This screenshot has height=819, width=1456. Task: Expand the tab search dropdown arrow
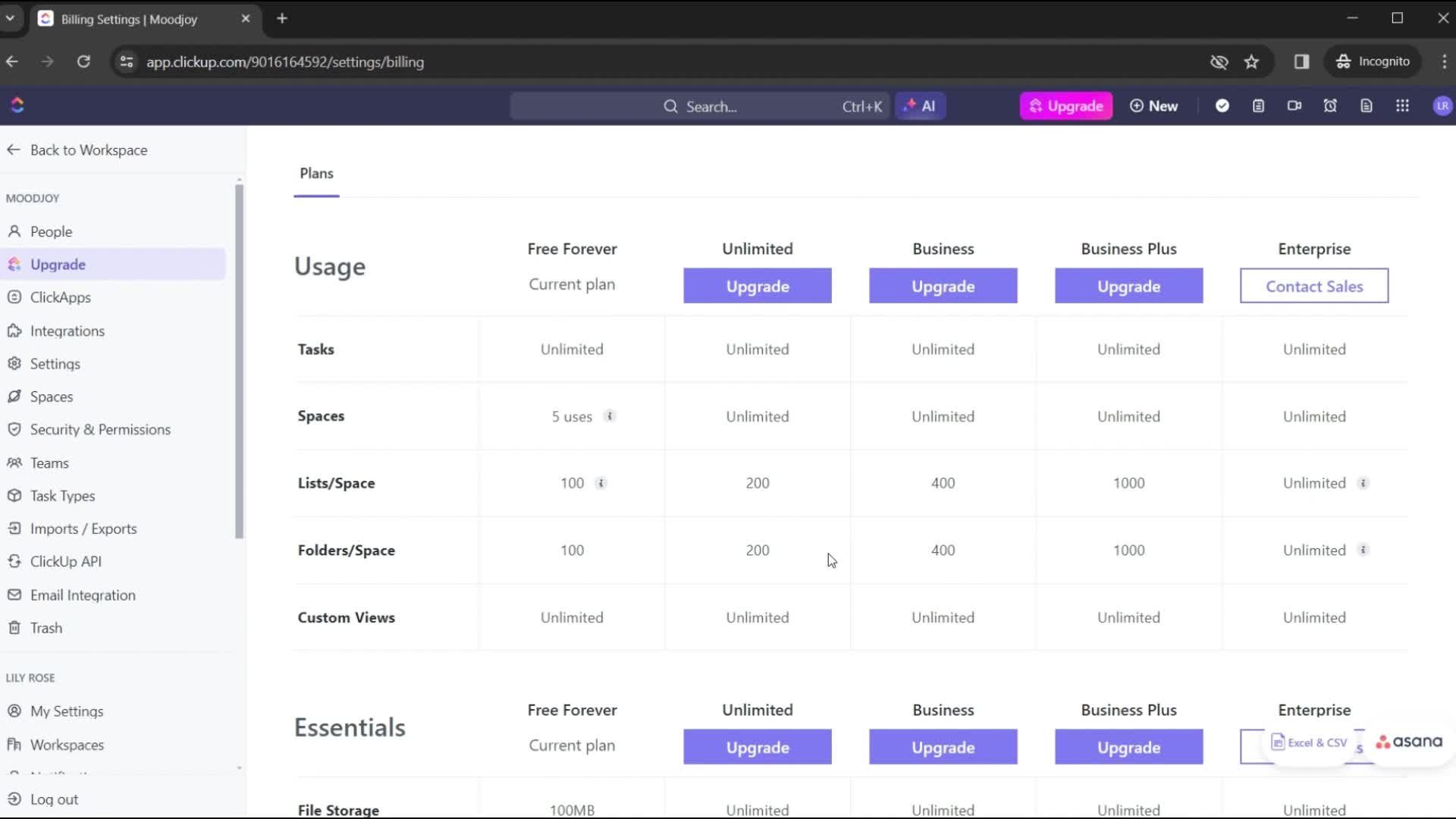10,18
